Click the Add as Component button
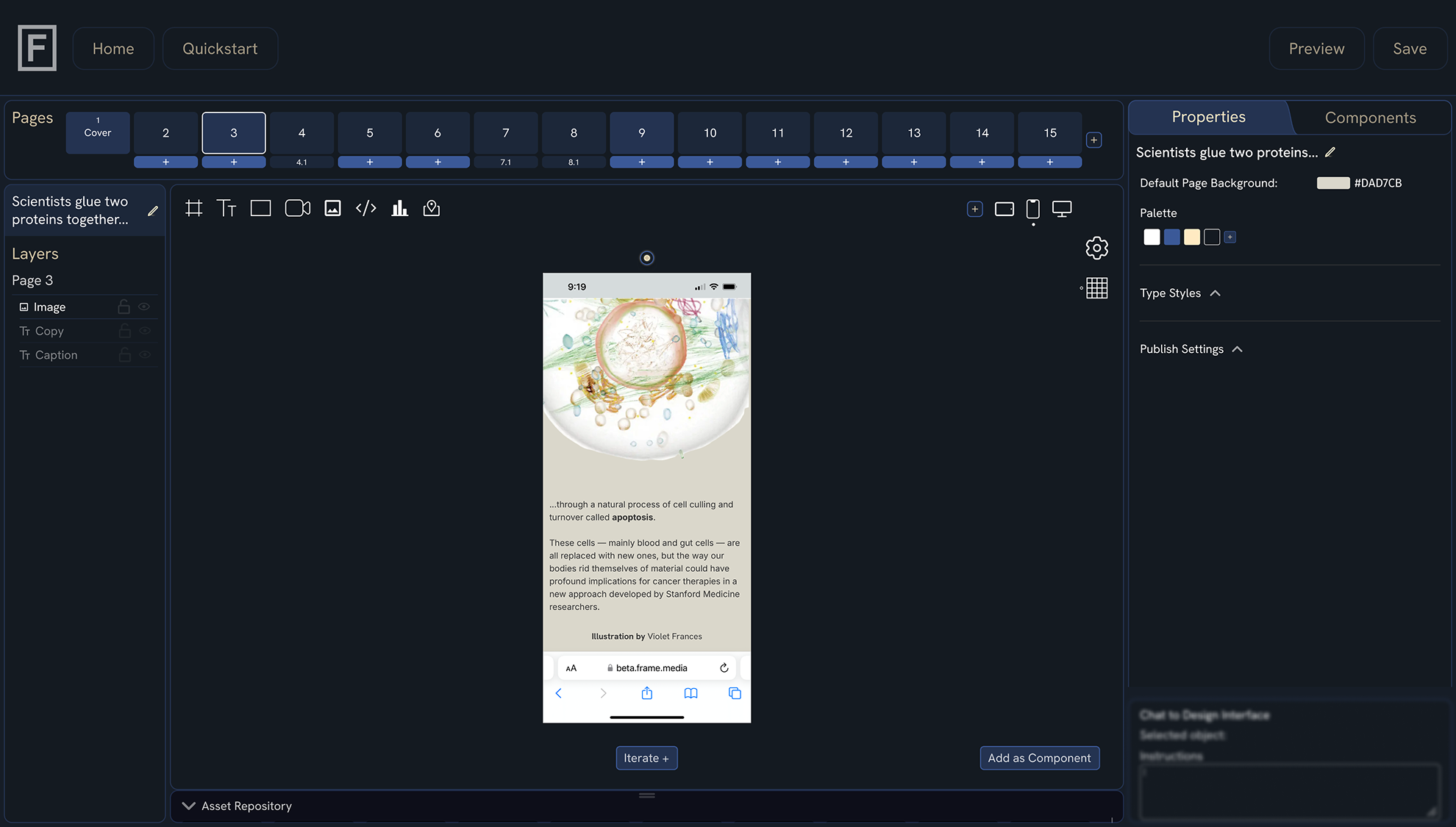Image resolution: width=1456 pixels, height=827 pixels. click(1039, 758)
